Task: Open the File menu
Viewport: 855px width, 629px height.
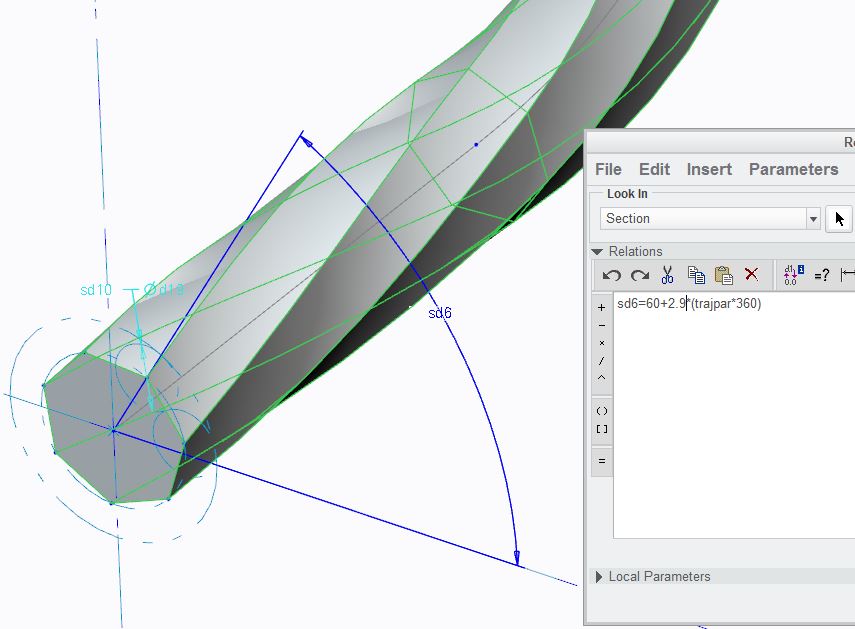Action: (x=608, y=170)
